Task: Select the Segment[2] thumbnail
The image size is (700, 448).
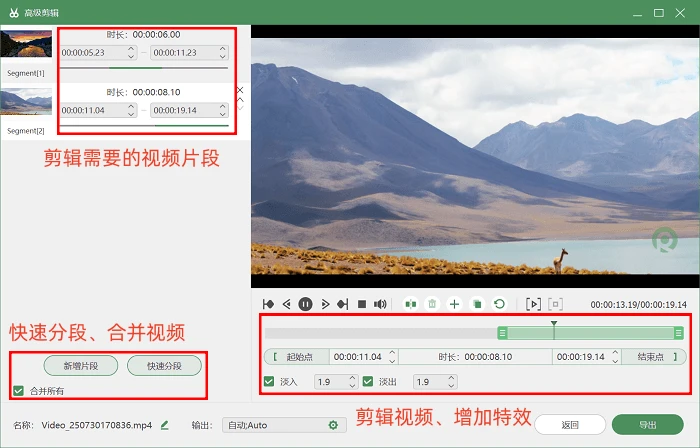Action: pos(26,101)
